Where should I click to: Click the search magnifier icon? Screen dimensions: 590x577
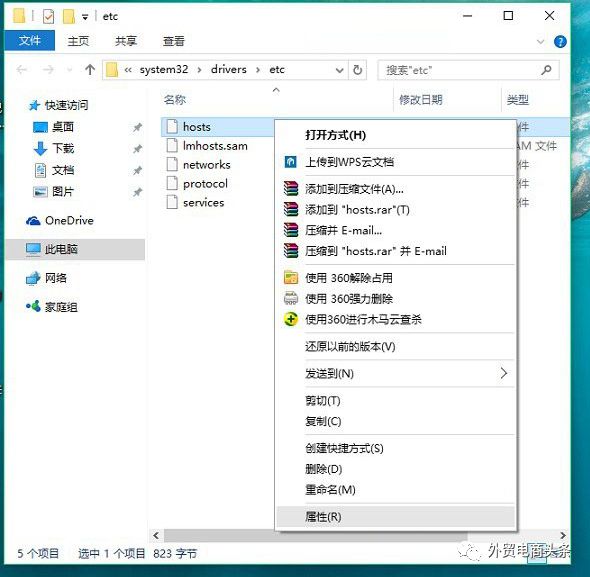[546, 70]
